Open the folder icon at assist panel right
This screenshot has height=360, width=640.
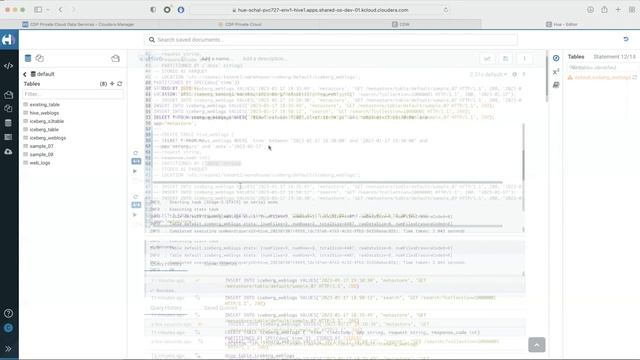coord(116,58)
